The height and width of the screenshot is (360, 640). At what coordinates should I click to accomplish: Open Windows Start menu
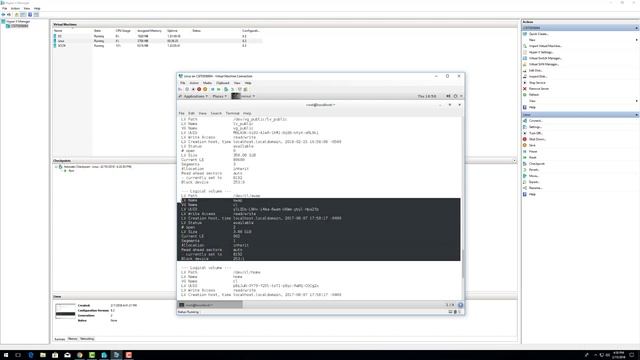pos(6,355)
